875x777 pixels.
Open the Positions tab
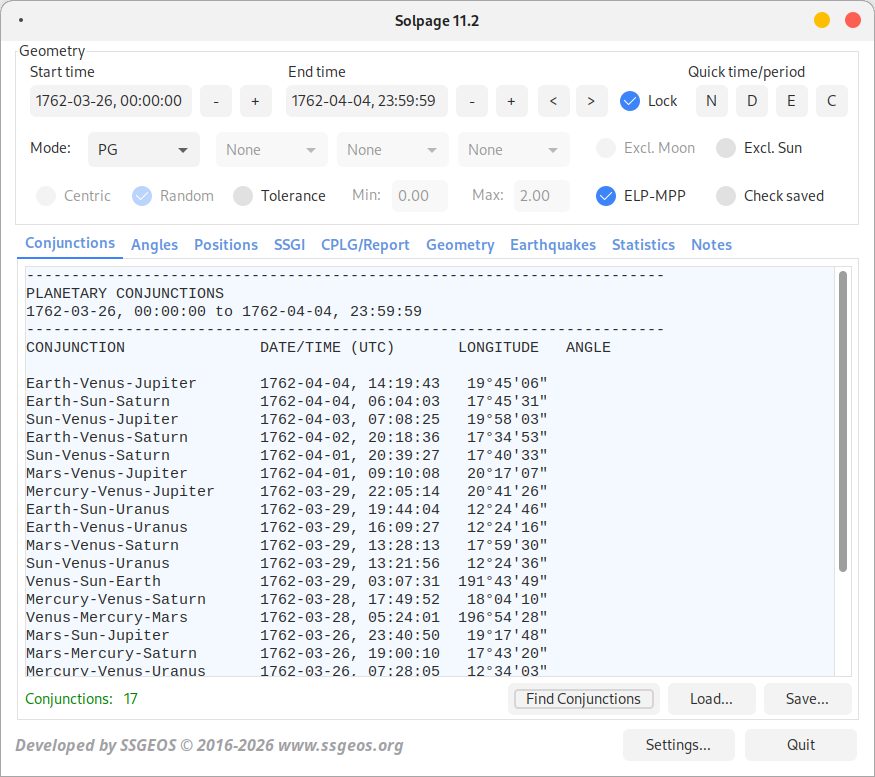pos(226,244)
